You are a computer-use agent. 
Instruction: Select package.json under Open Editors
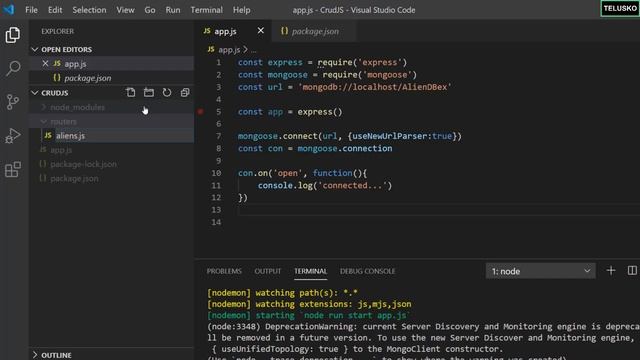tap(111, 78)
